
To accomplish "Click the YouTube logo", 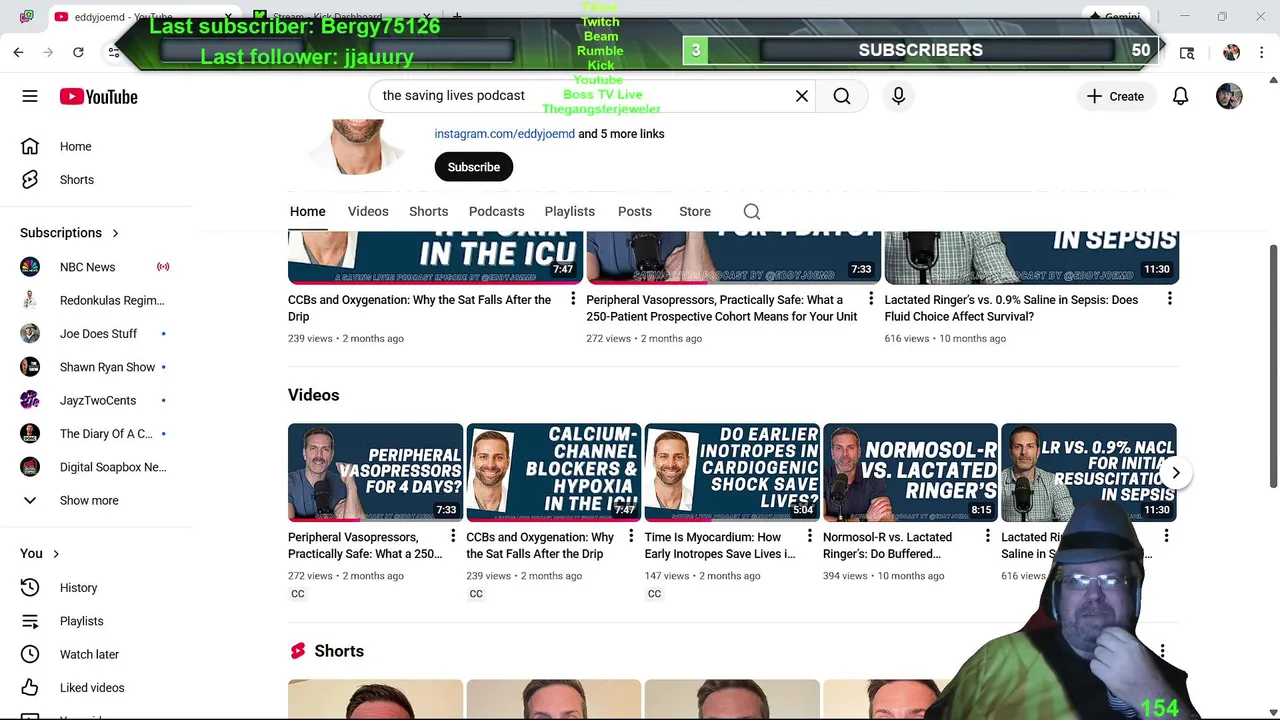I will tap(98, 96).
